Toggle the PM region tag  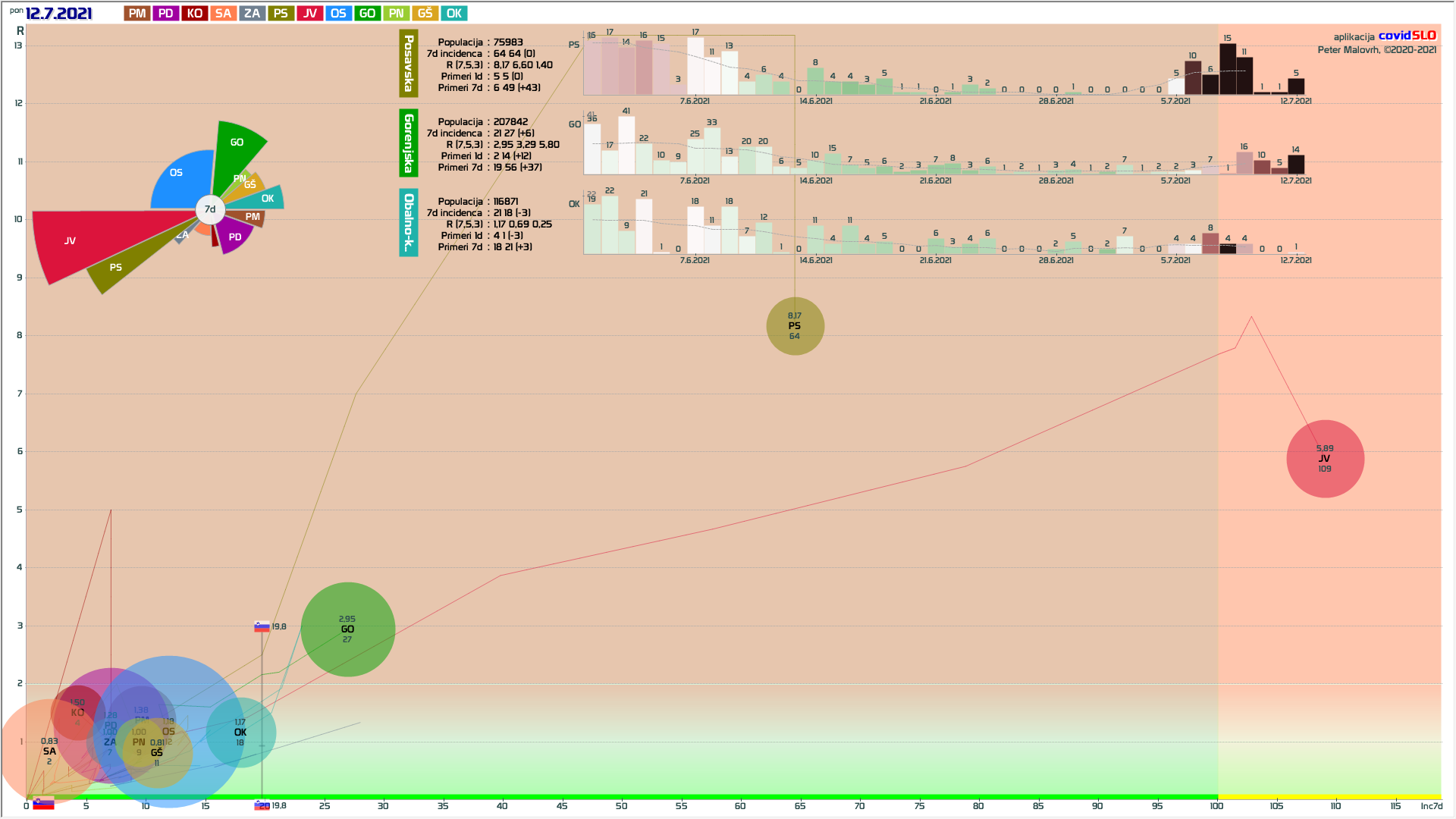[137, 14]
